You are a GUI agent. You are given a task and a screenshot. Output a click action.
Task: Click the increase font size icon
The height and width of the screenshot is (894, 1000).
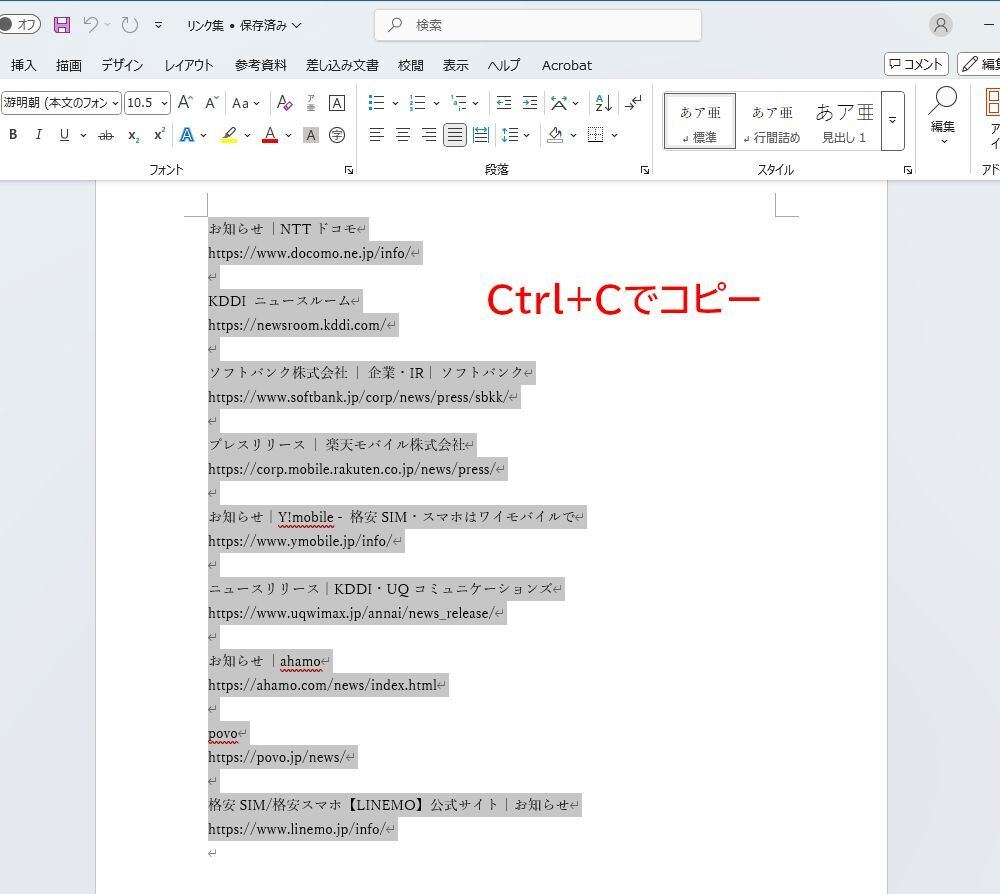pyautogui.click(x=186, y=102)
